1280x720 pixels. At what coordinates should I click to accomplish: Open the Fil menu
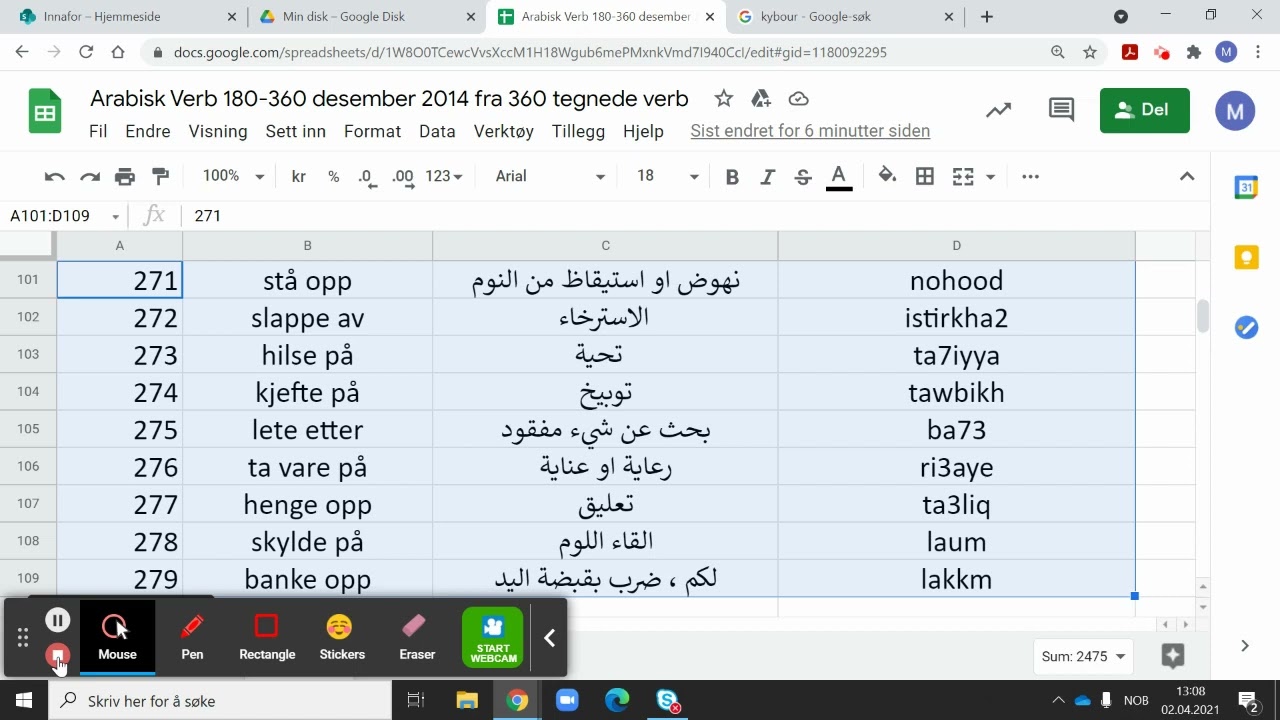[x=98, y=131]
